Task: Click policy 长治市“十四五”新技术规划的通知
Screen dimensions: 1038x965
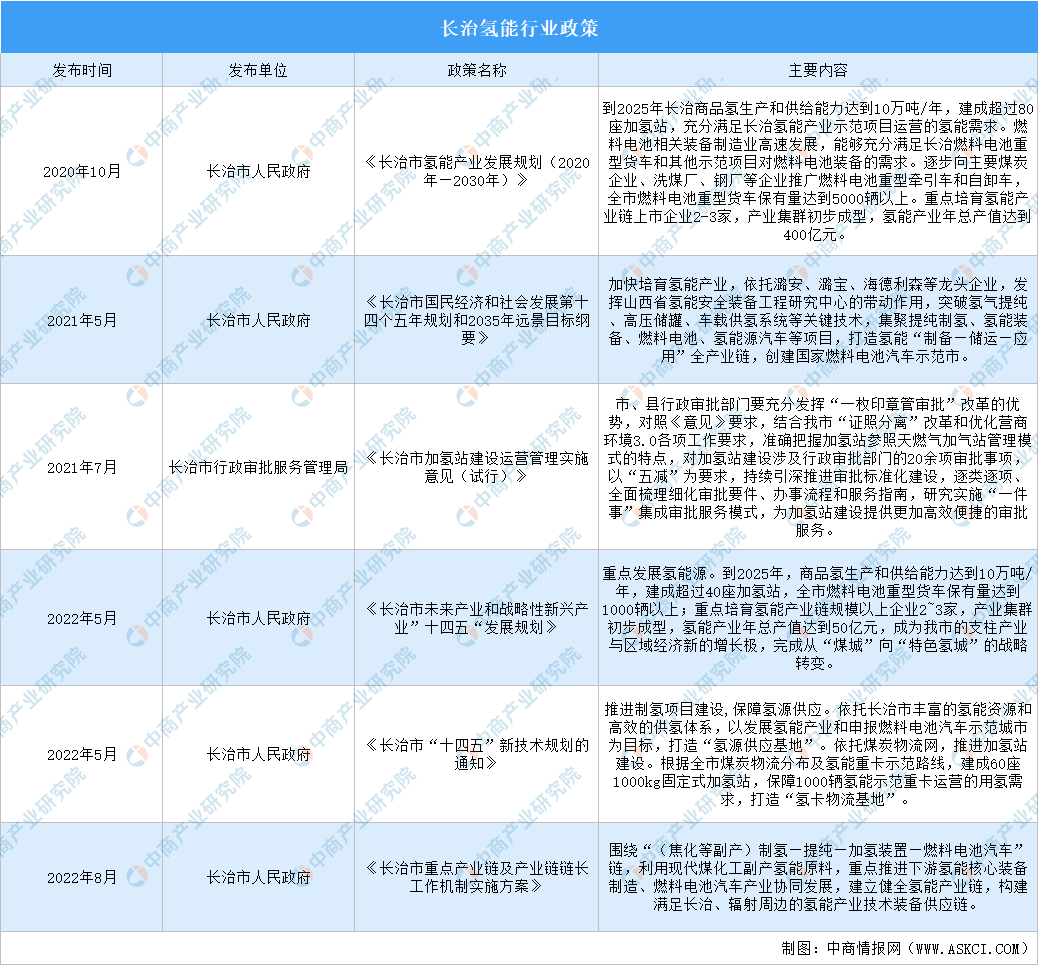Action: click(476, 755)
